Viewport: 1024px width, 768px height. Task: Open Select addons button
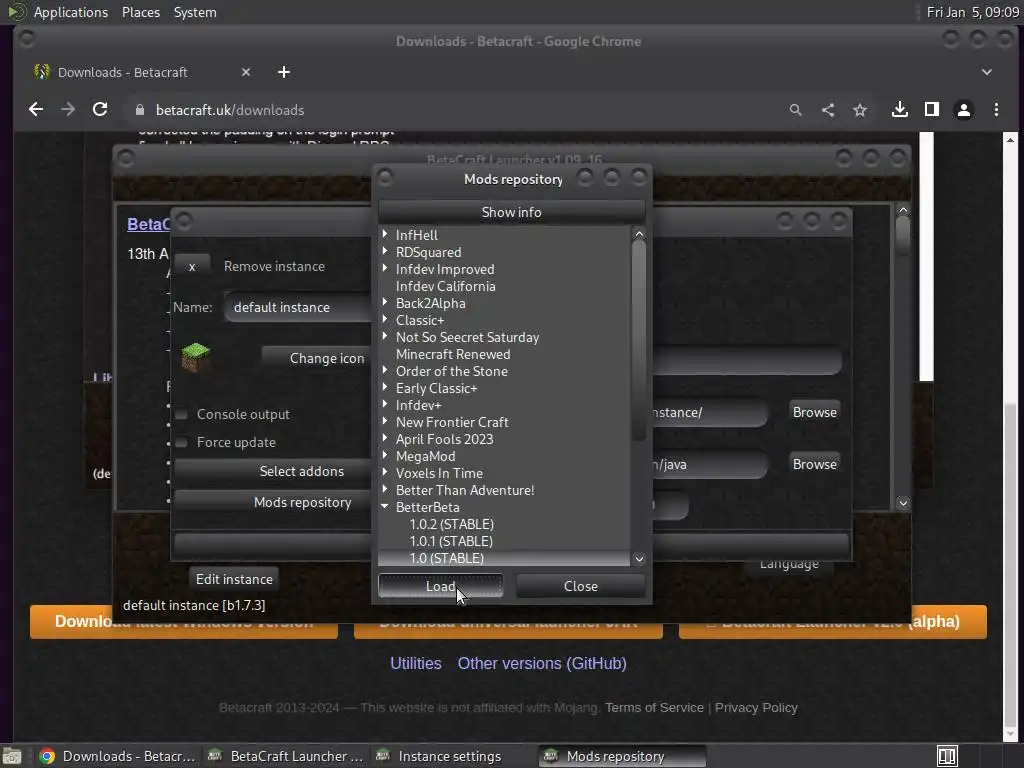273,471
